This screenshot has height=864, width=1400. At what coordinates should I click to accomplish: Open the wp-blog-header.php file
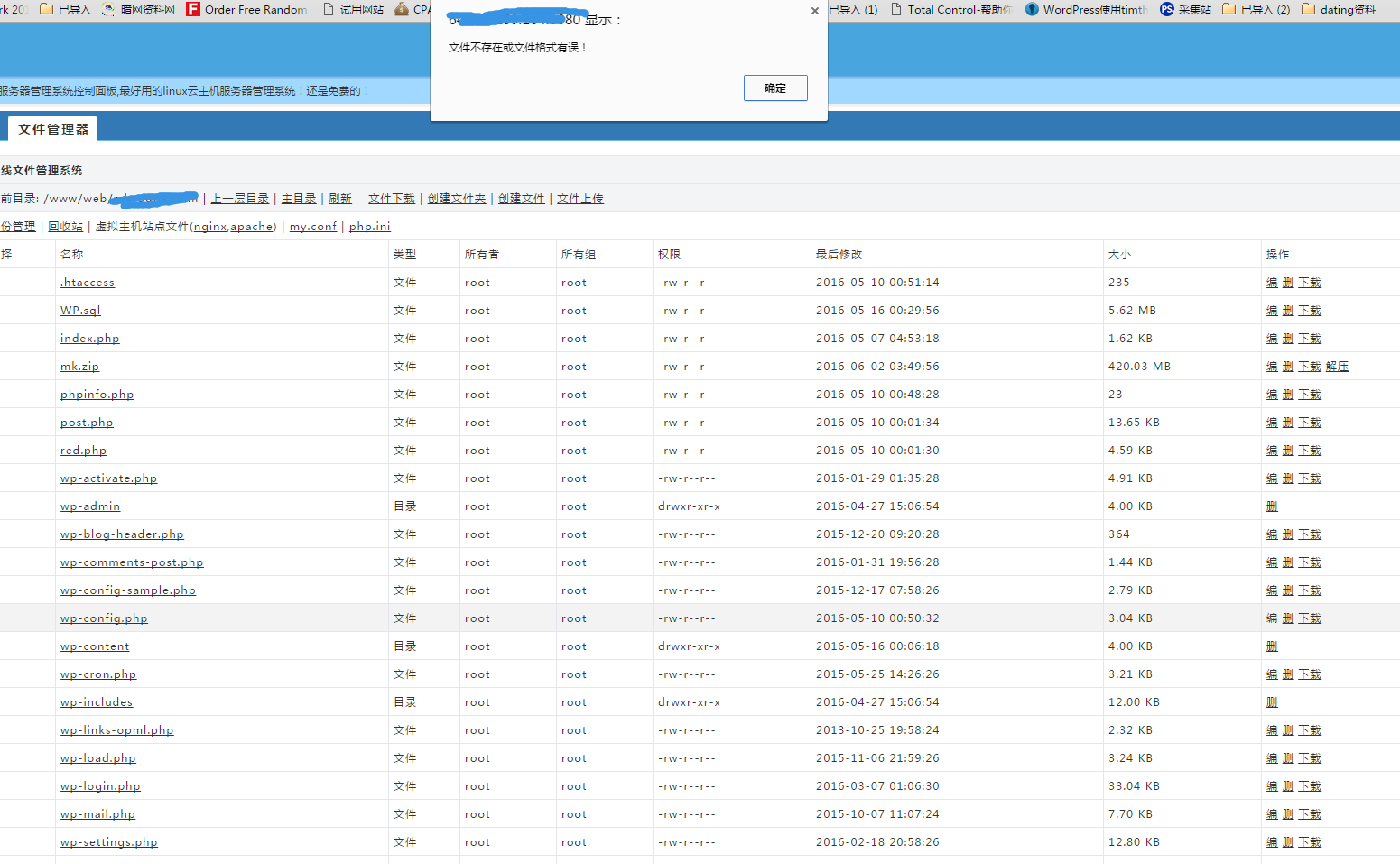tap(122, 534)
